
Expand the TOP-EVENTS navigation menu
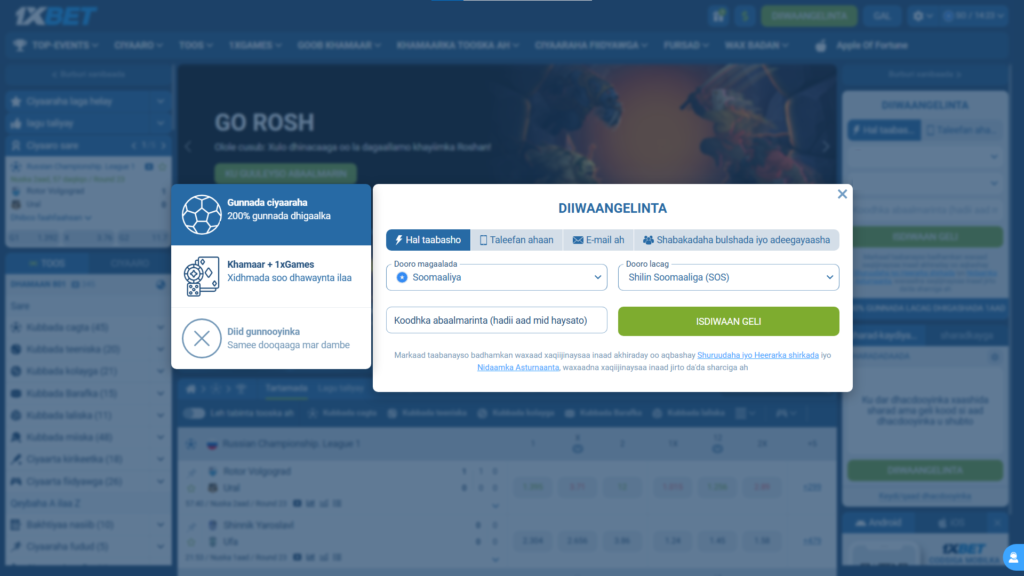pyautogui.click(x=56, y=45)
